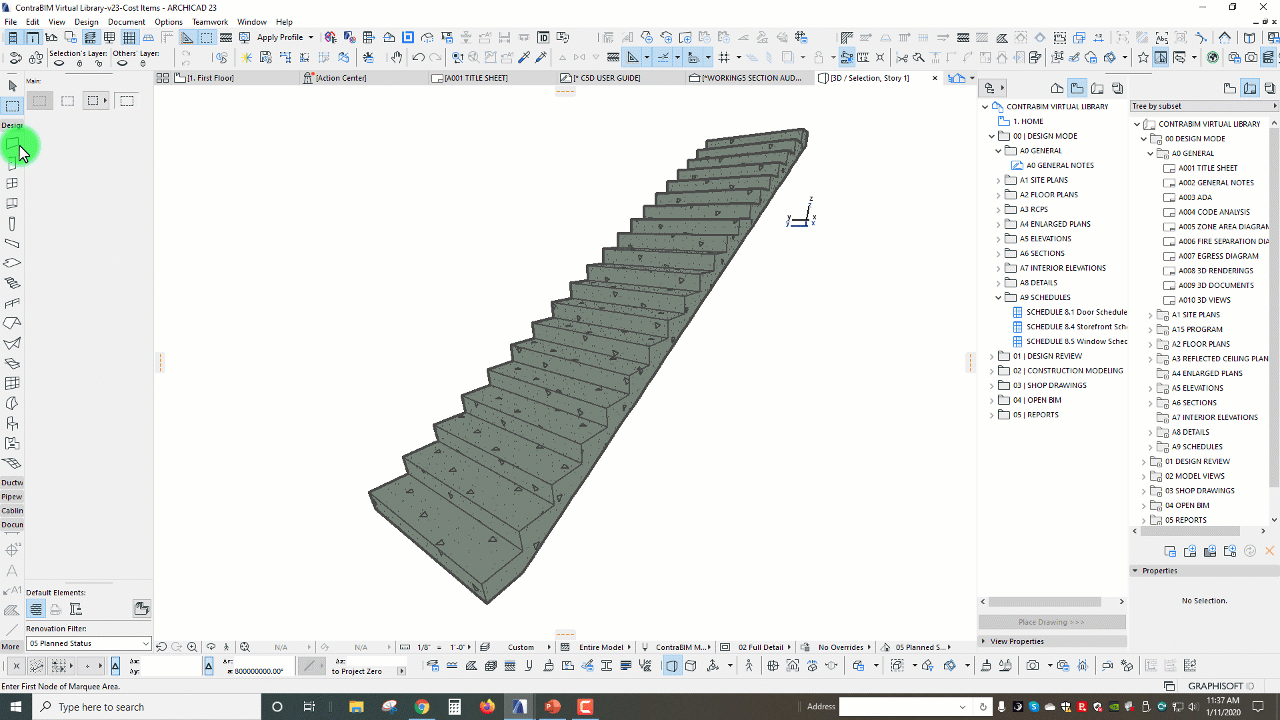
Task: Click the Pick Up Parameters eyedropper icon
Action: [522, 58]
